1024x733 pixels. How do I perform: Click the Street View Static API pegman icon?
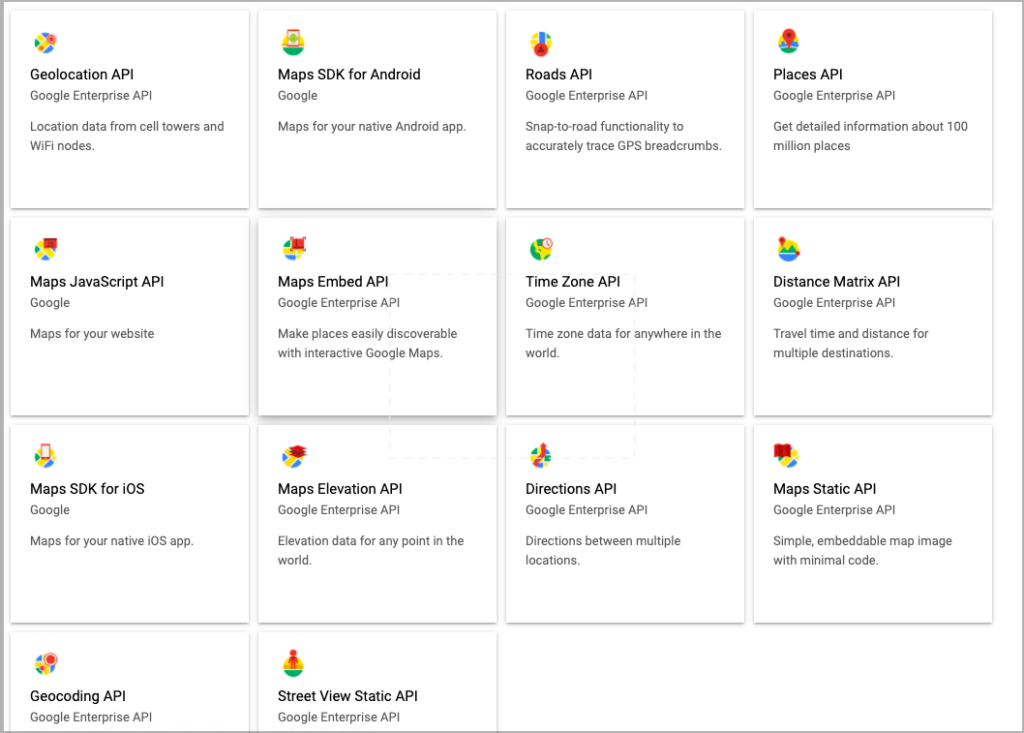click(x=293, y=662)
